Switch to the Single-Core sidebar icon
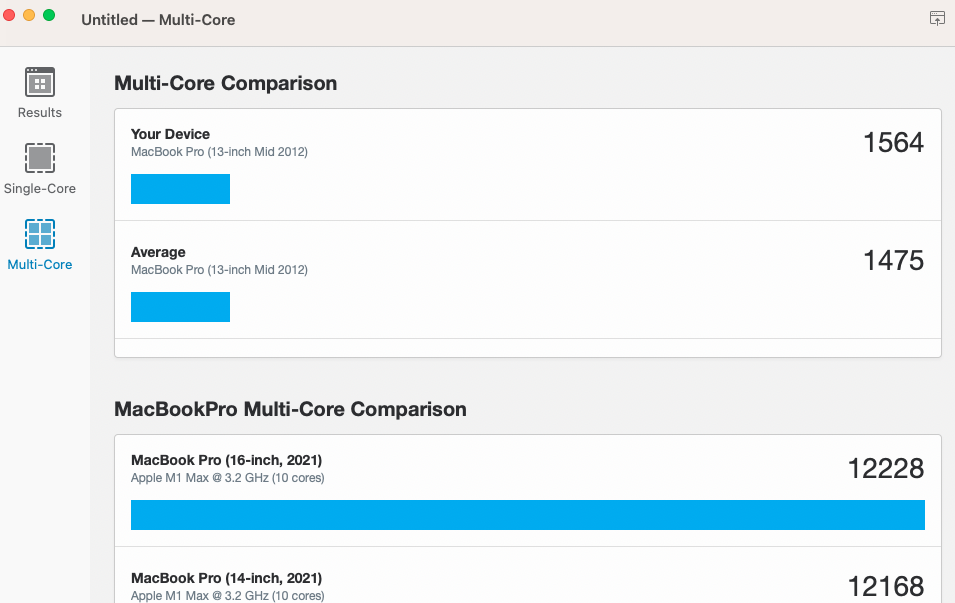This screenshot has width=955, height=603. click(x=40, y=159)
